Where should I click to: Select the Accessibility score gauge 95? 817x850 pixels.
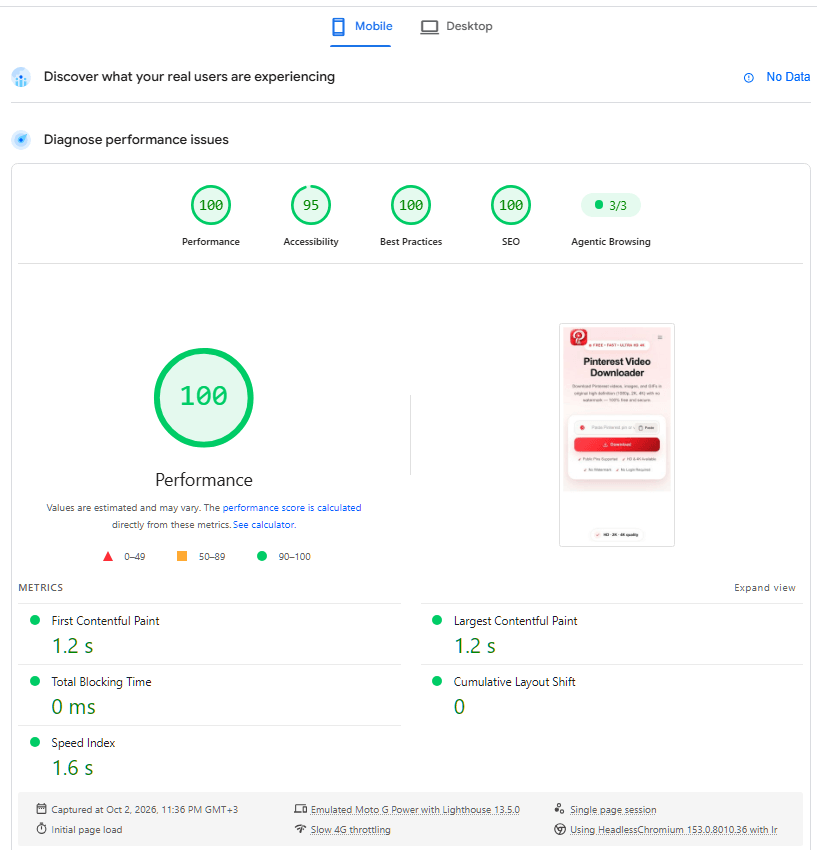(311, 205)
